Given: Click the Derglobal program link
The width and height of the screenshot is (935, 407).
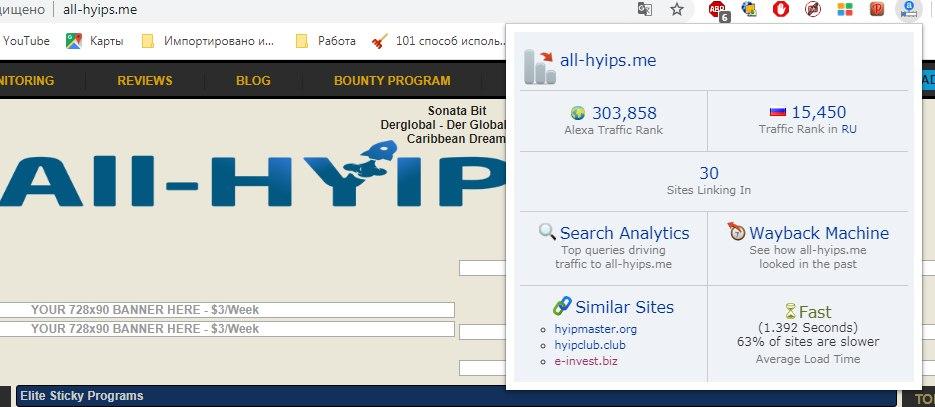Looking at the screenshot, I should tap(442, 125).
